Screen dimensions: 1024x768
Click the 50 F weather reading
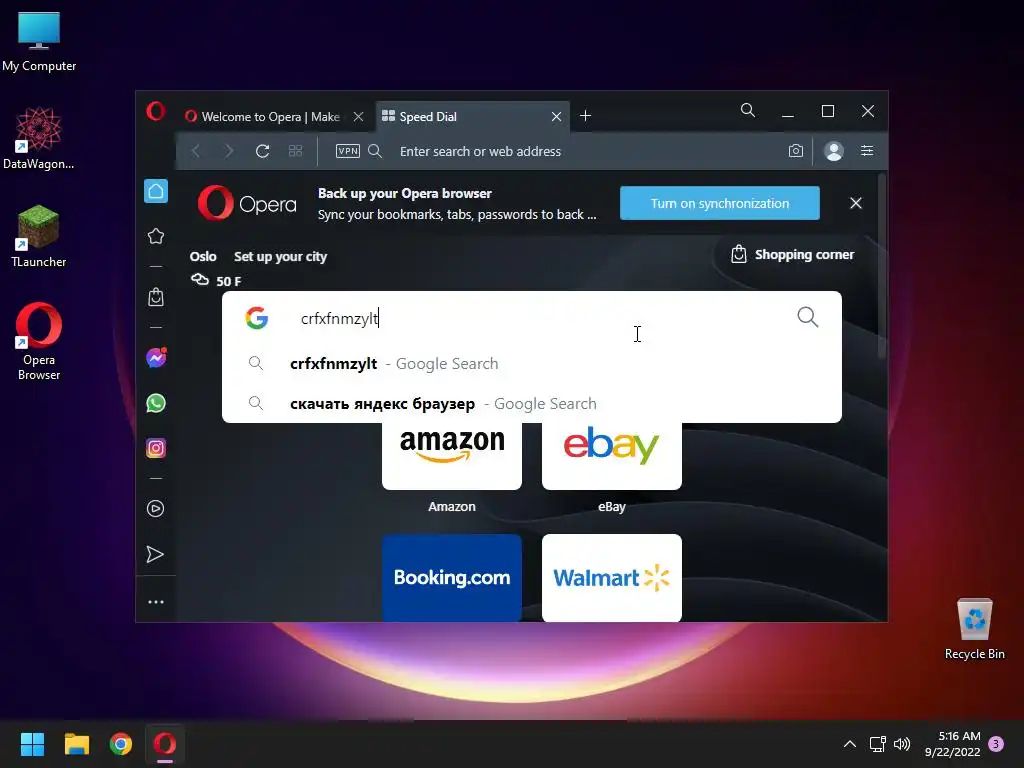click(x=229, y=281)
